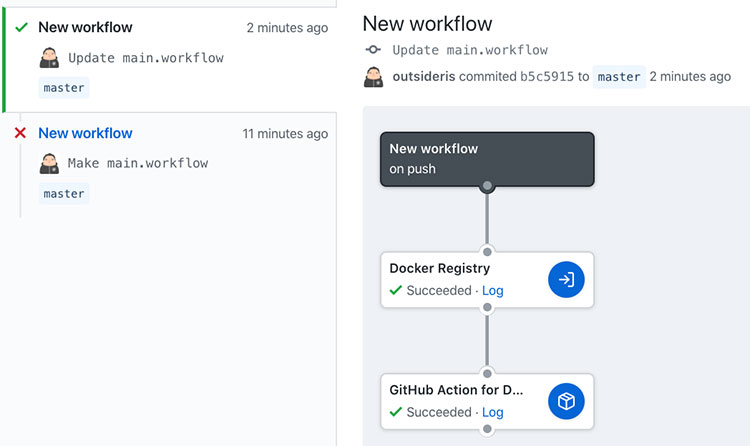This screenshot has height=446, width=750.
Task: Click the GitHub Action for D... succeeded checkmark
Action: coord(396,412)
